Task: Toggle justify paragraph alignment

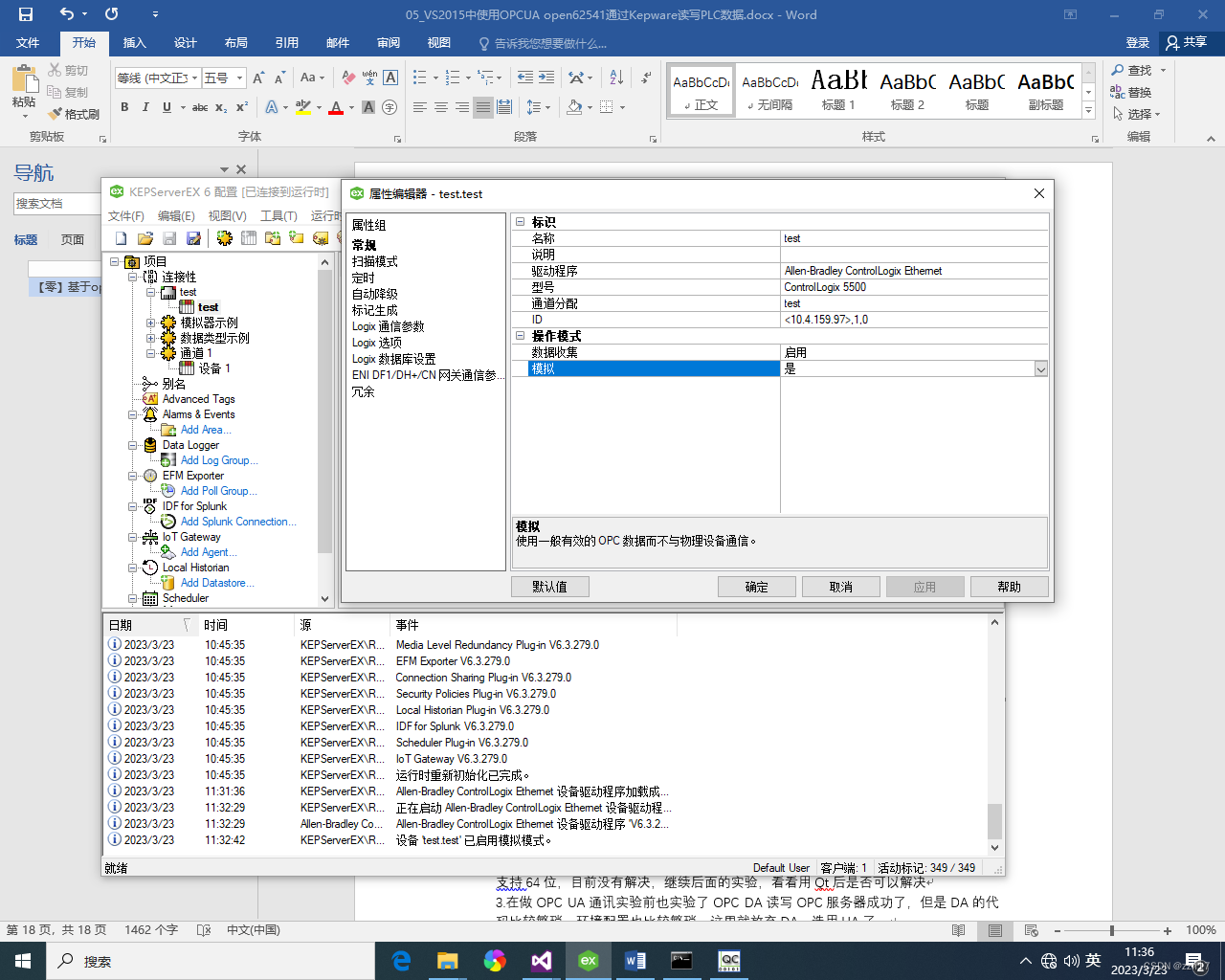Action: [483, 107]
